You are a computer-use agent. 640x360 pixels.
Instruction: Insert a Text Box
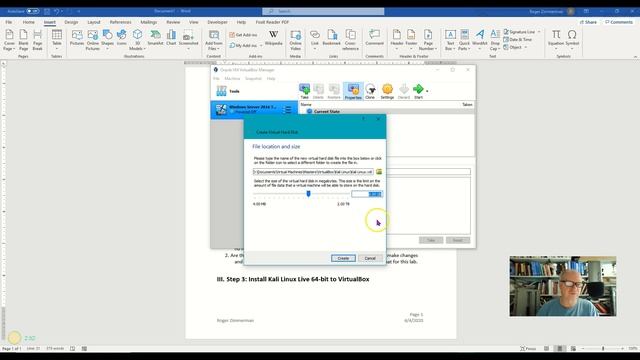(x=450, y=40)
